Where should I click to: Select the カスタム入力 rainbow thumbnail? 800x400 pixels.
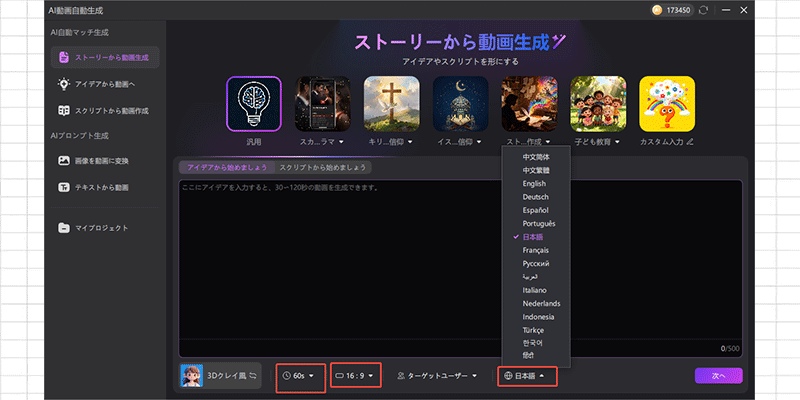tap(667, 104)
